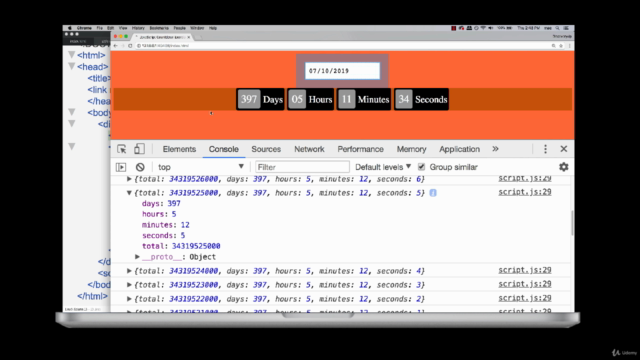Clear the console with the ban icon
Image resolution: width=640 pixels, height=360 pixels.
(140, 167)
